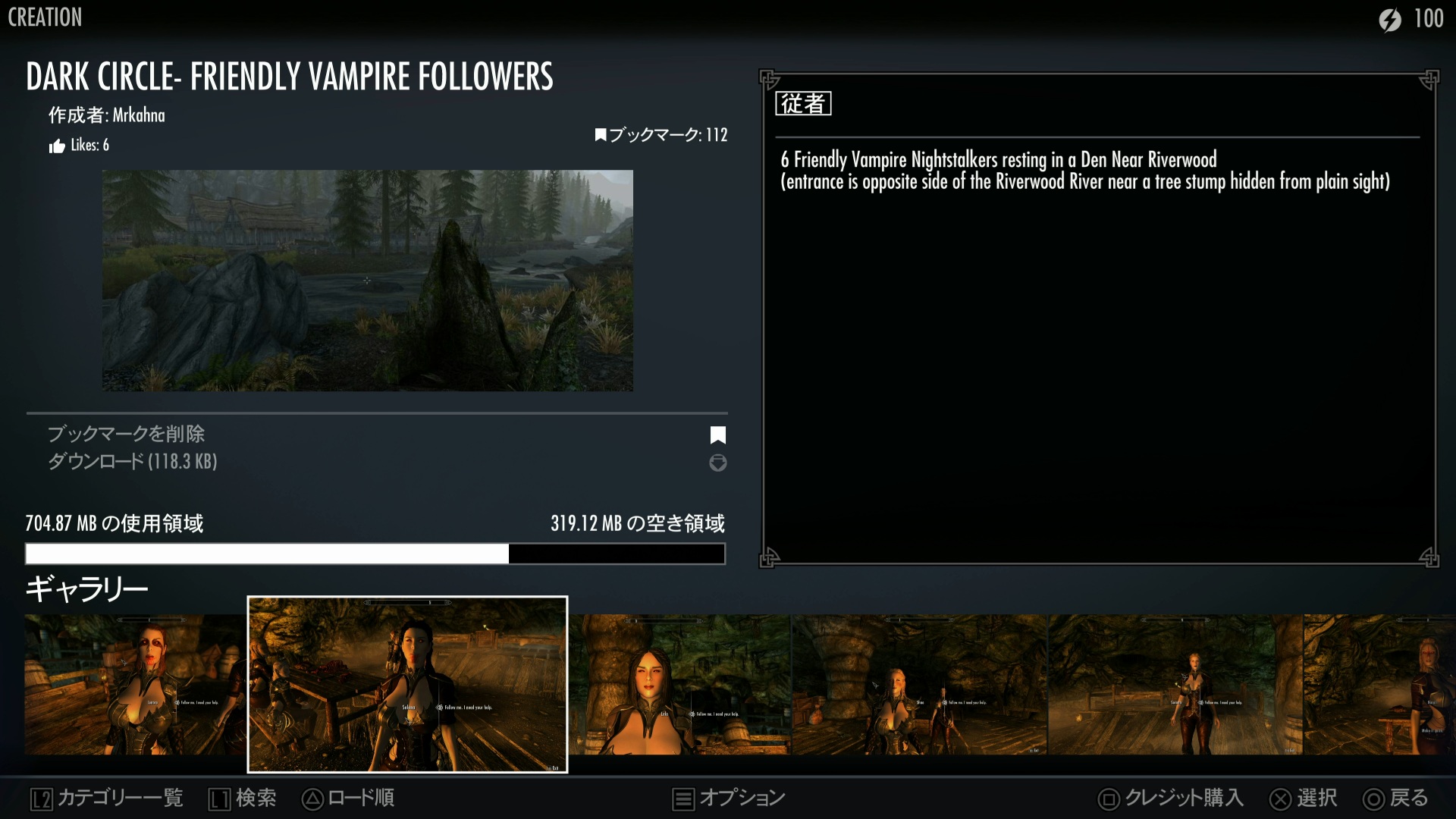Click the credits value 100
Screen dimensions: 1456x819
tap(1429, 19)
